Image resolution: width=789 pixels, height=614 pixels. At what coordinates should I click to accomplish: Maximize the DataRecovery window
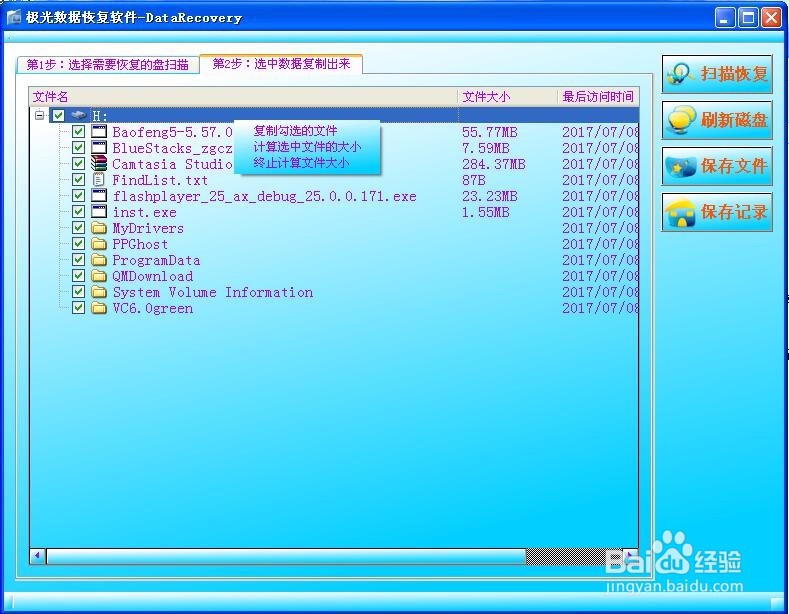pyautogui.click(x=748, y=18)
